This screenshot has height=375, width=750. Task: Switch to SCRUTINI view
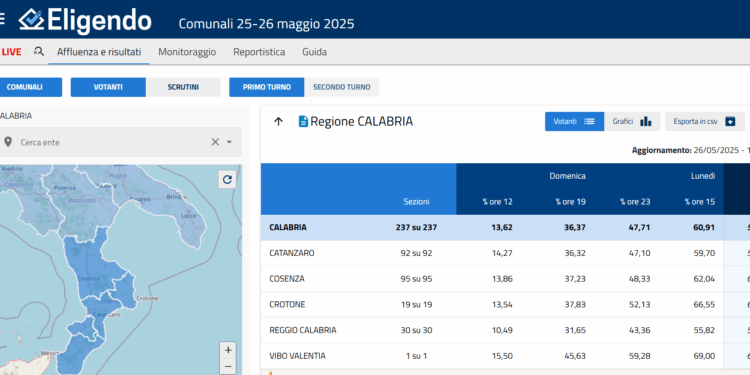tap(183, 87)
